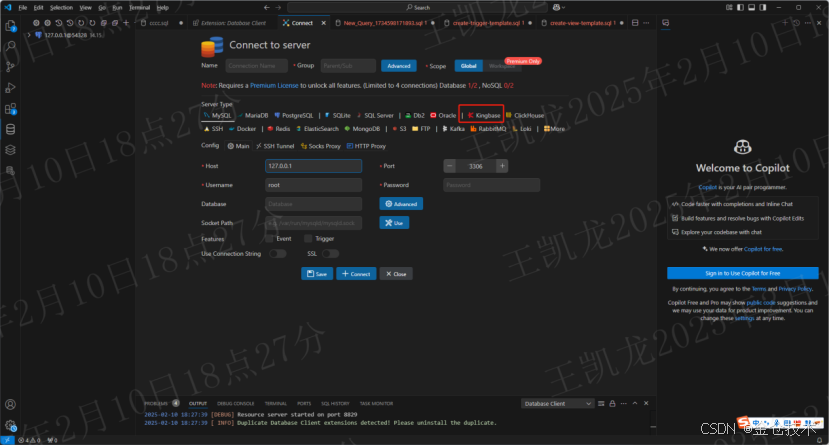Toggle primary side bar layout icon
The height and width of the screenshot is (445, 829).
pos(740,7)
